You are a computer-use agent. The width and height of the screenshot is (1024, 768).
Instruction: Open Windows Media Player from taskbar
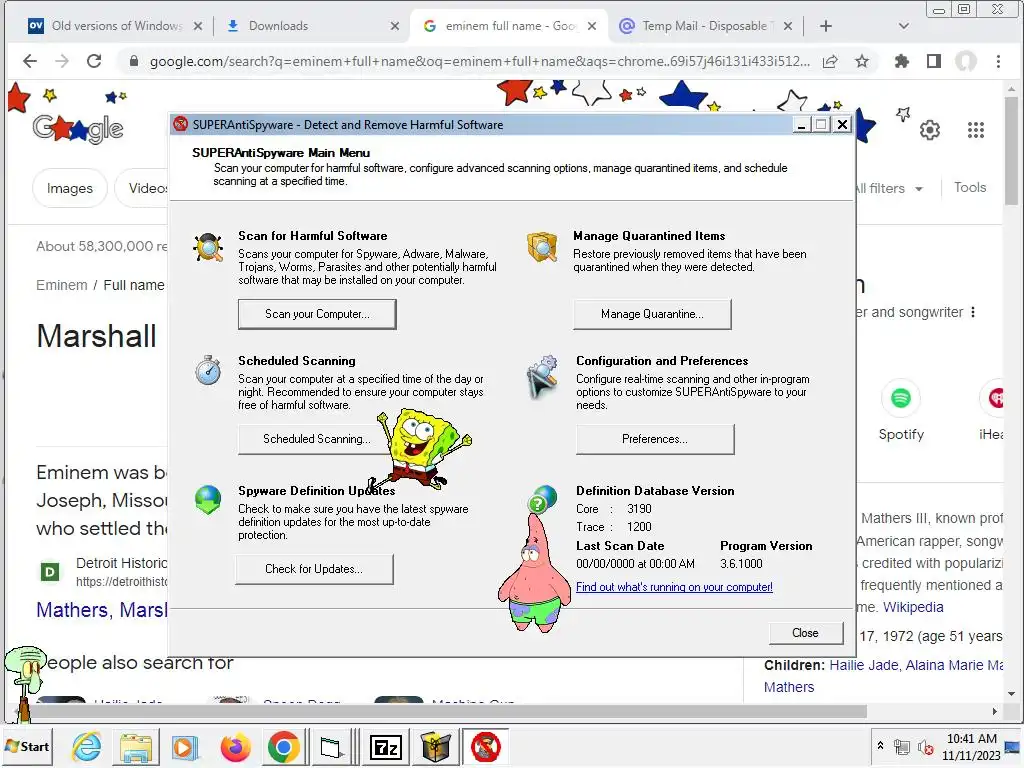pos(184,746)
